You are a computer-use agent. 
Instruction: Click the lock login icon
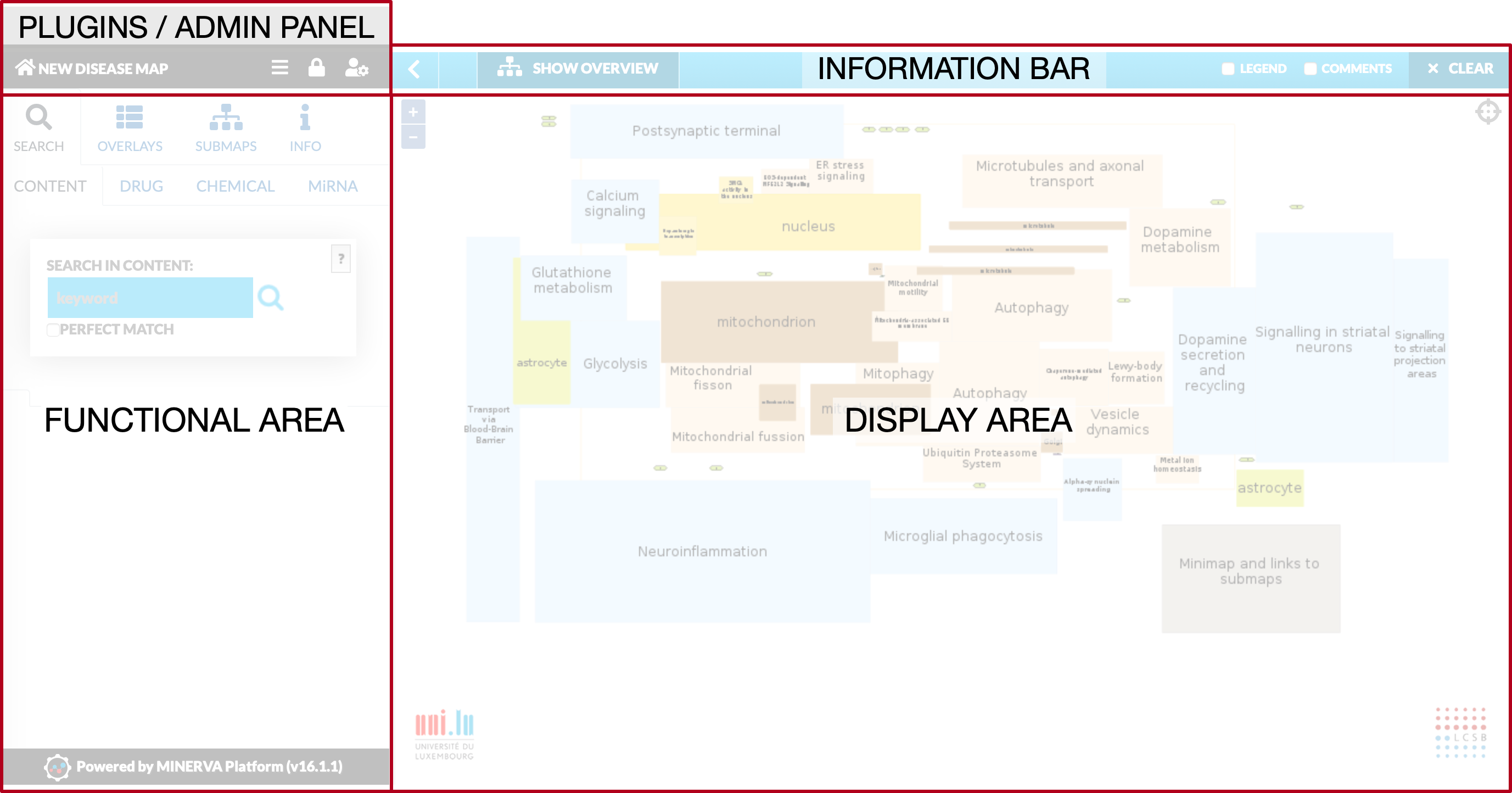(x=316, y=68)
